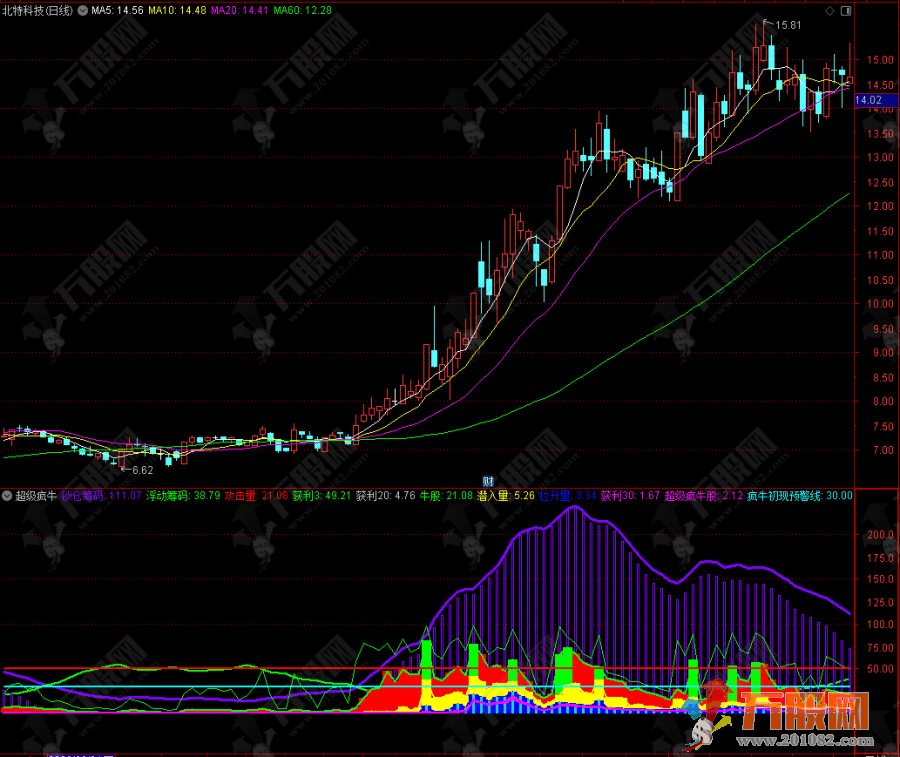Click the 15.81 high price annotation
This screenshot has width=900, height=757.
point(788,25)
